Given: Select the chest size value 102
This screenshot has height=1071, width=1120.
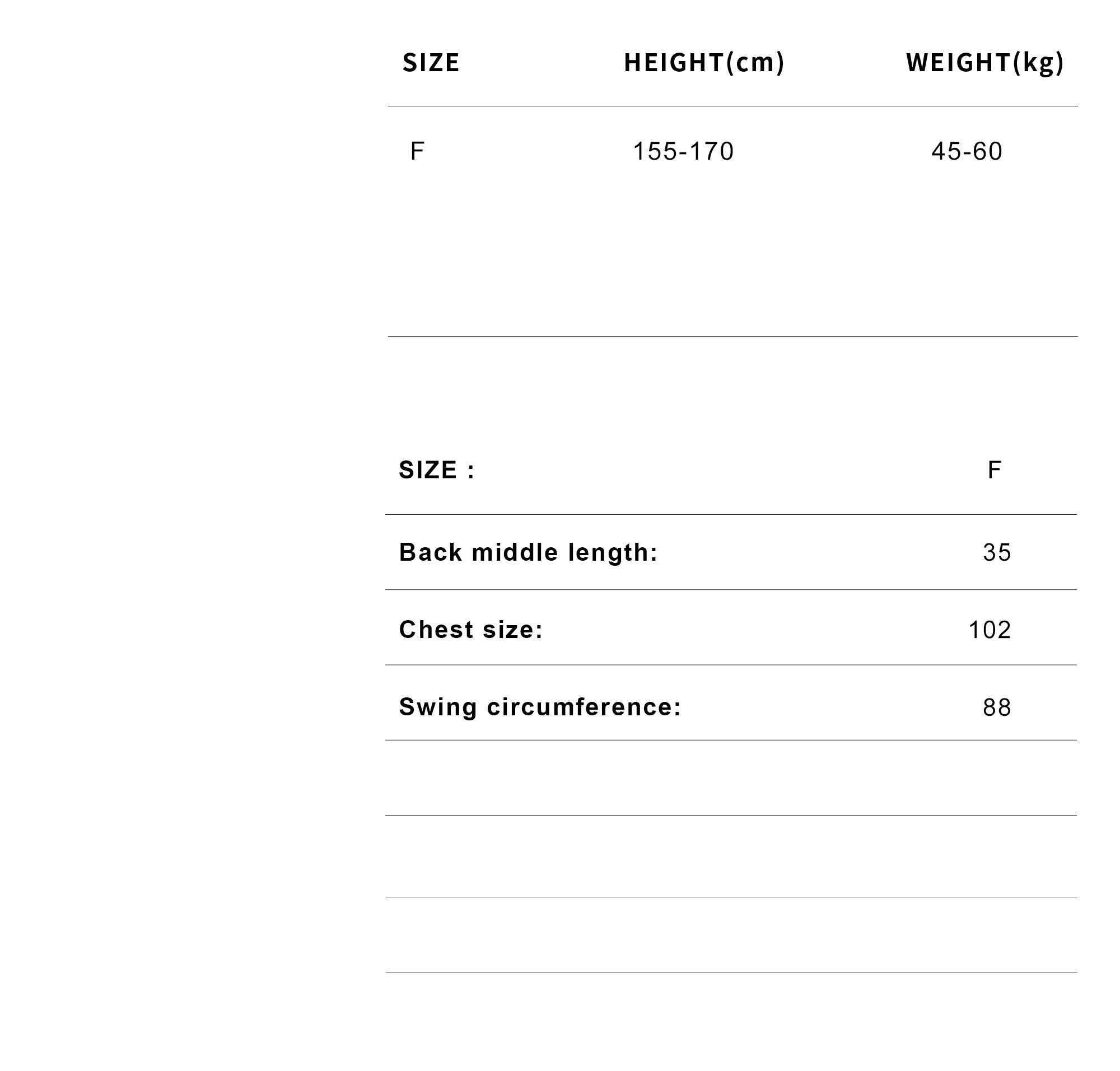Looking at the screenshot, I should coord(990,630).
